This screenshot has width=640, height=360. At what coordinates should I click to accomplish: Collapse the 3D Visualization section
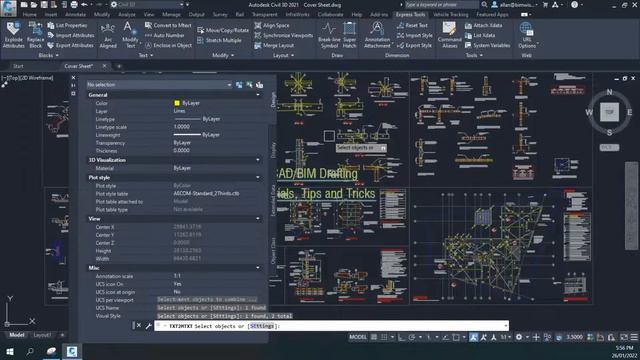pos(258,160)
